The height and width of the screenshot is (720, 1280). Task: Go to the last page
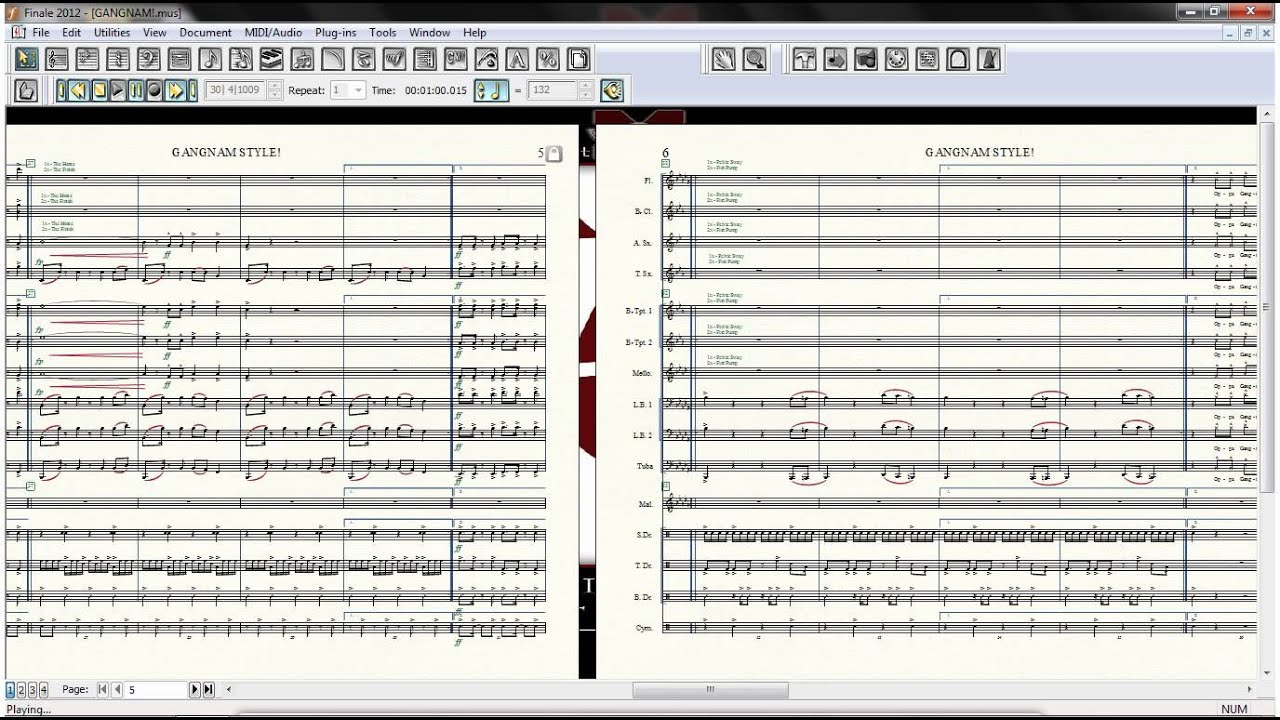[x=208, y=689]
